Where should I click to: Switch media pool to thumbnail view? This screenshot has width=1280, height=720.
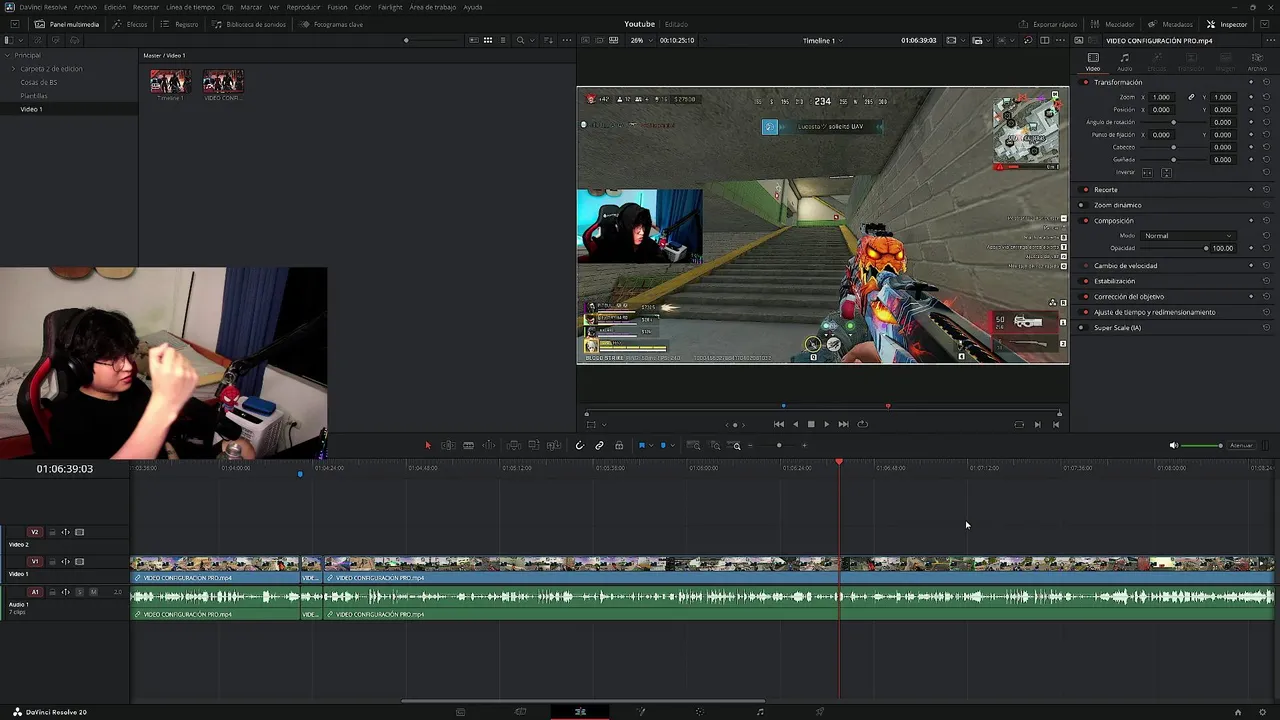point(488,40)
